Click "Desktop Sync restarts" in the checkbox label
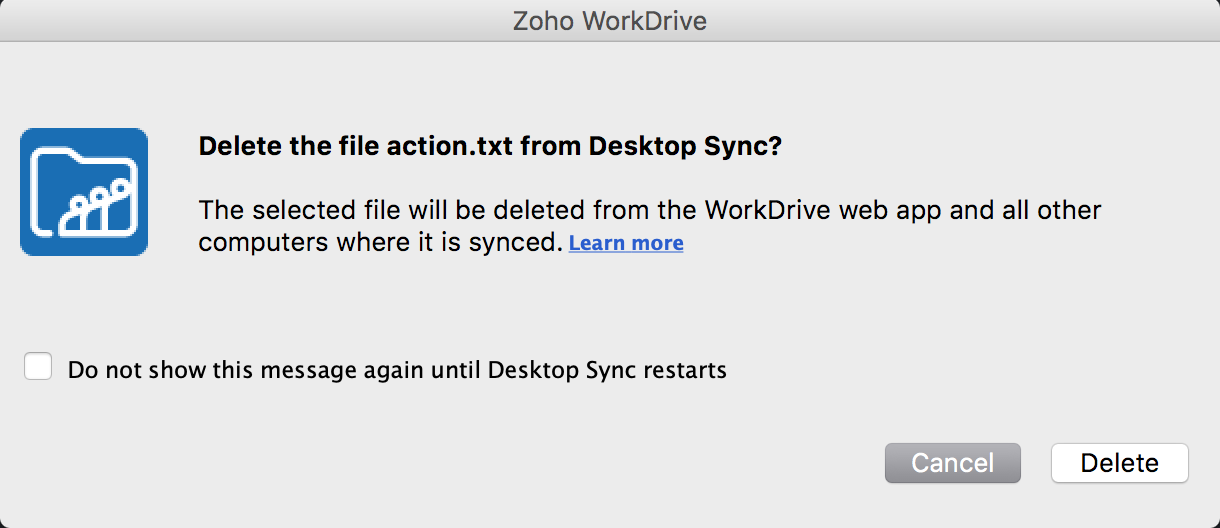 click(607, 370)
